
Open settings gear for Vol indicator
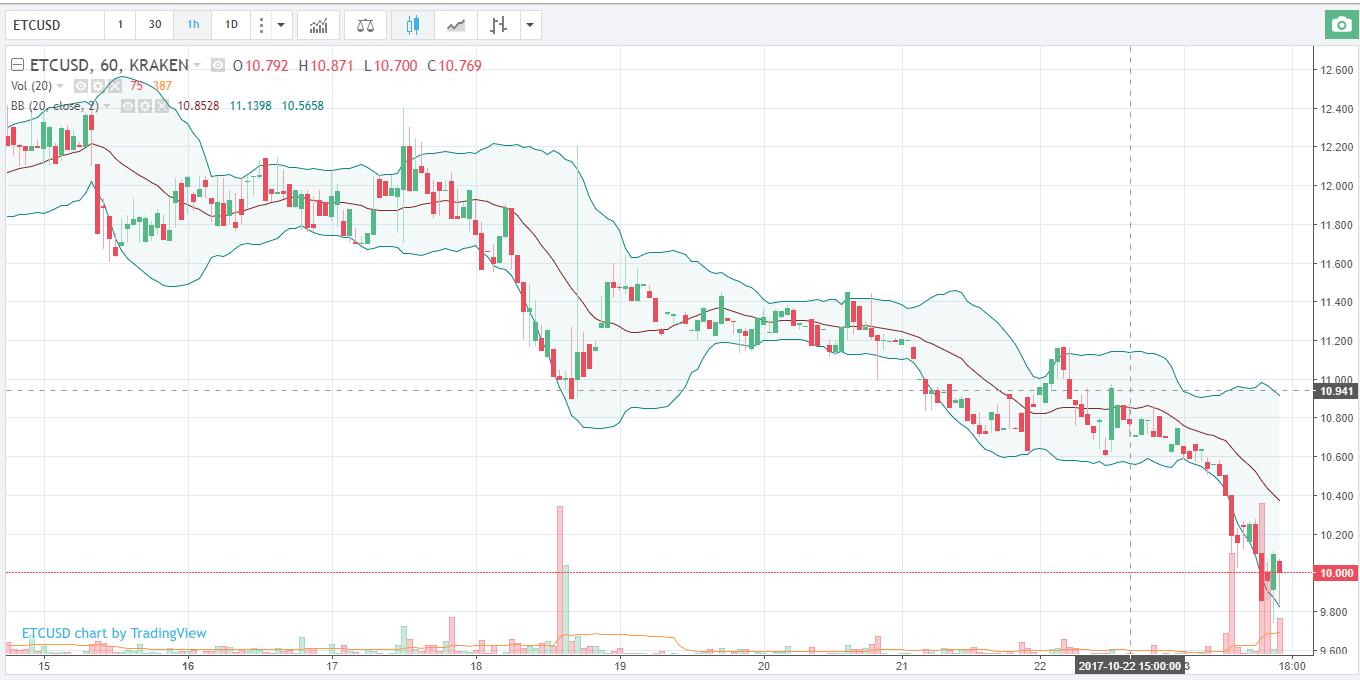pyautogui.click(x=98, y=86)
